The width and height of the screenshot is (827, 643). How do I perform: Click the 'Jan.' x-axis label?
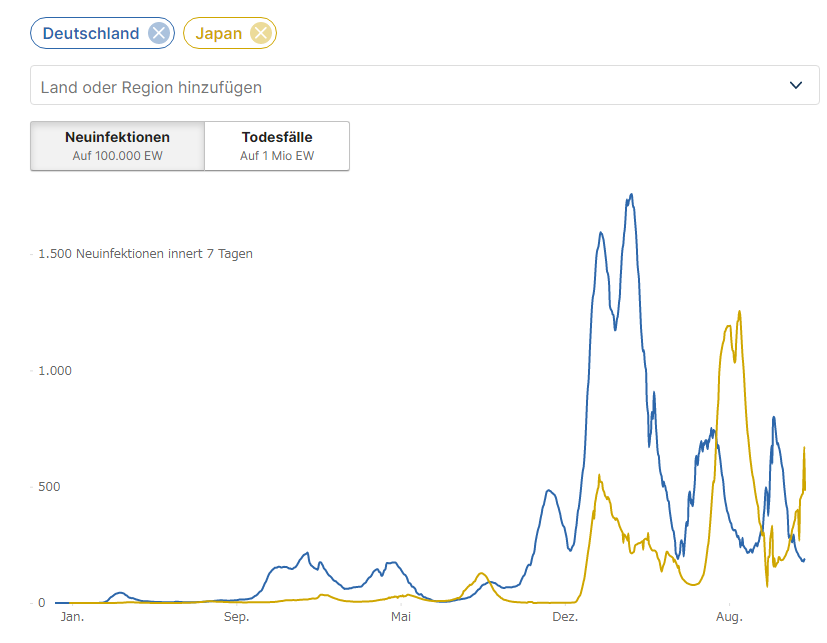72,617
